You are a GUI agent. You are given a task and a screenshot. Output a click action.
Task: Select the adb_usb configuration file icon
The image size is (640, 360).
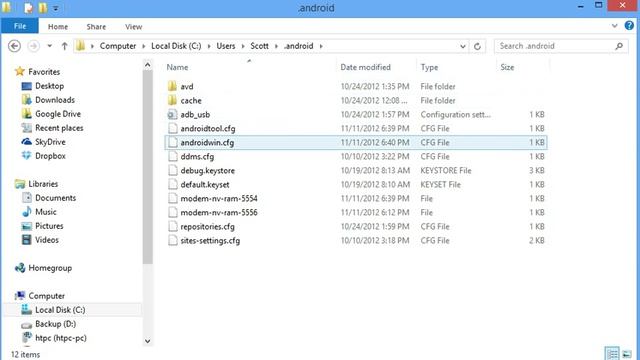(172, 114)
